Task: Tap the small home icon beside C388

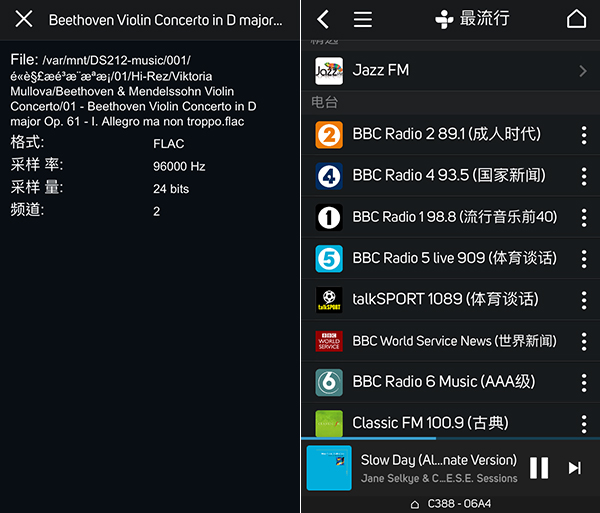Action: click(x=414, y=505)
